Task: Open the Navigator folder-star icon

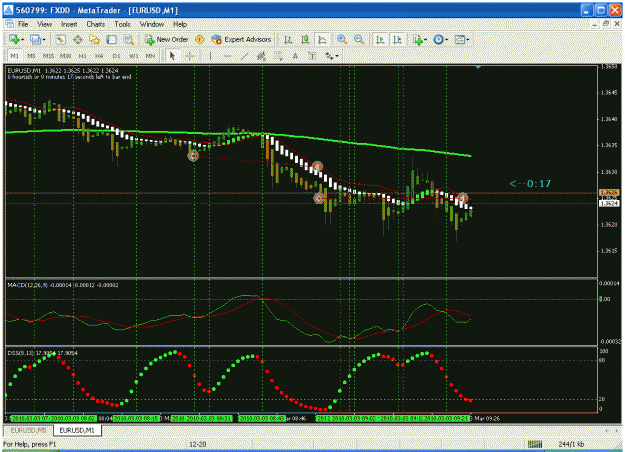Action: point(94,39)
